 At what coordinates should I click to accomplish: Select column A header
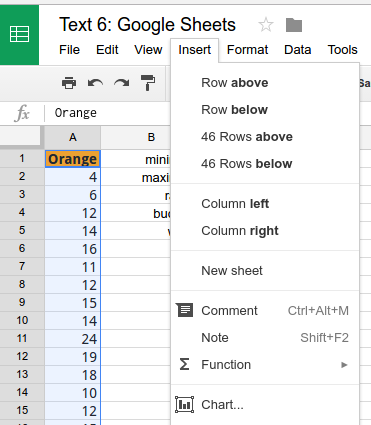[73, 137]
